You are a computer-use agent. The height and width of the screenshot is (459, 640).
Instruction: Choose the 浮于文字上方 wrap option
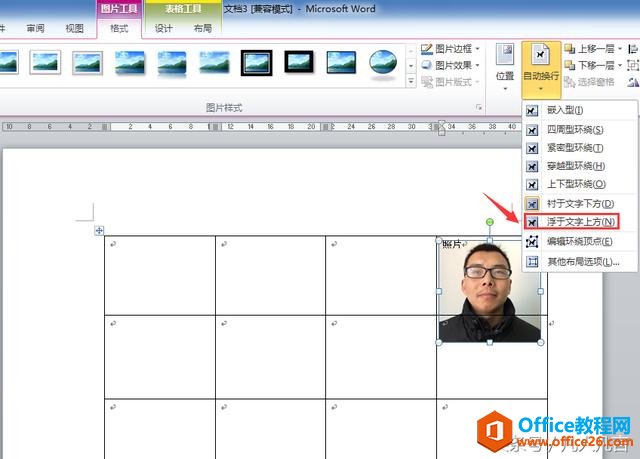pos(580,222)
